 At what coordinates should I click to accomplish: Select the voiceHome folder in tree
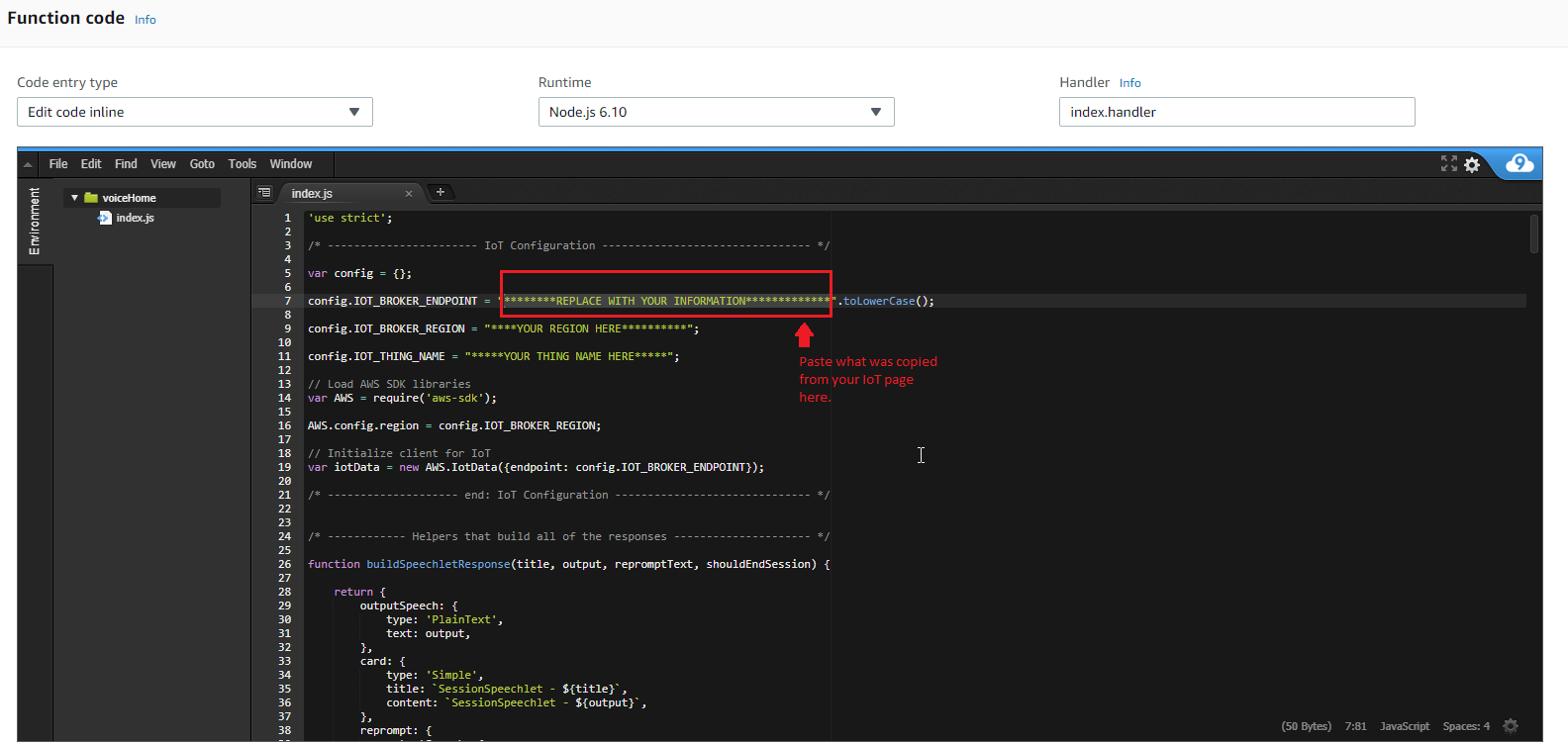(x=129, y=198)
